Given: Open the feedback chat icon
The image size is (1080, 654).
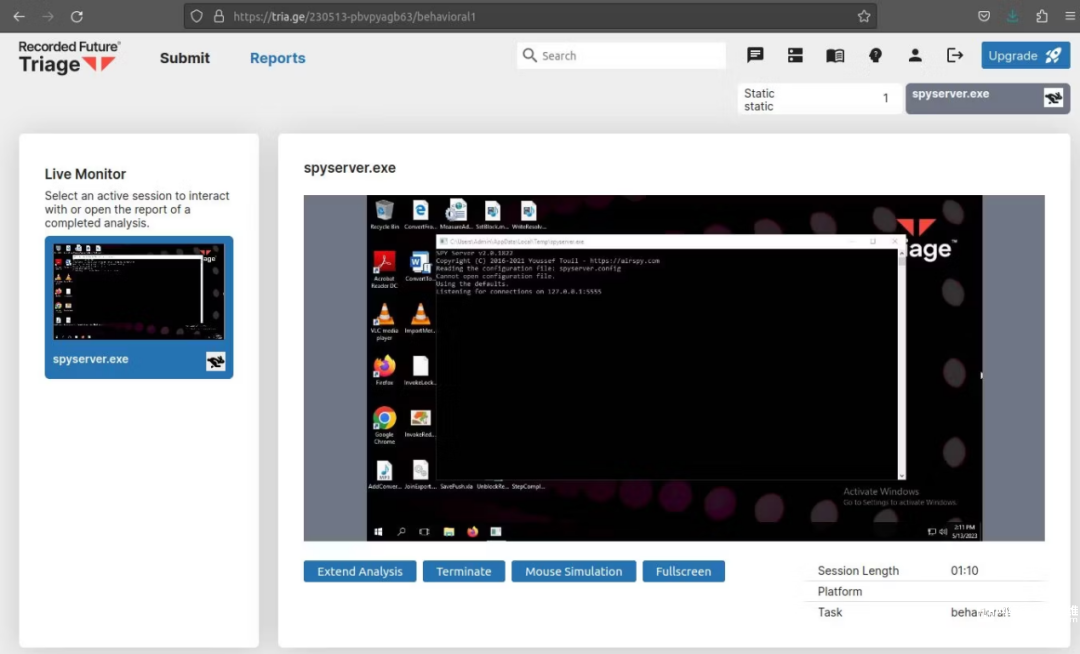Looking at the screenshot, I should point(755,56).
